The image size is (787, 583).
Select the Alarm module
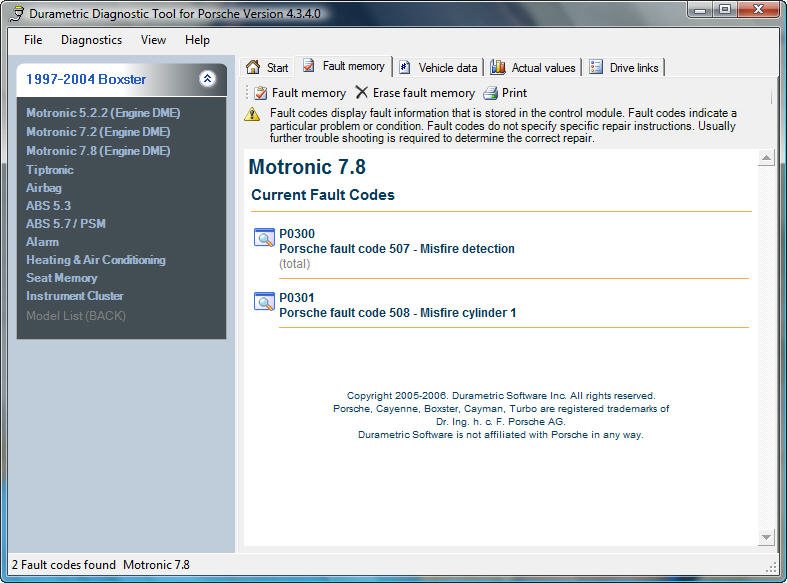(x=42, y=242)
